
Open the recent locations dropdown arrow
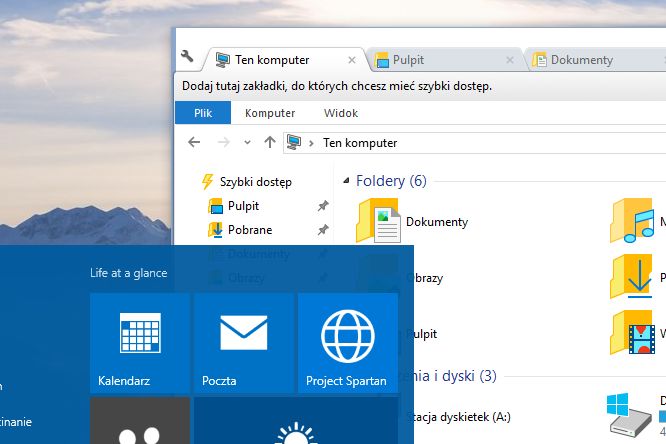[247, 142]
